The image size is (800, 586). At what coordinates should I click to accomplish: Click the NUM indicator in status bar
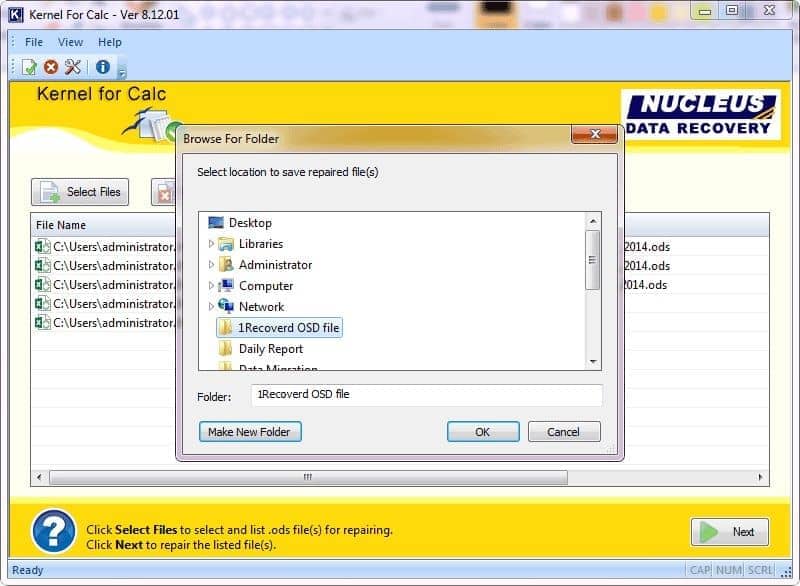coord(729,570)
